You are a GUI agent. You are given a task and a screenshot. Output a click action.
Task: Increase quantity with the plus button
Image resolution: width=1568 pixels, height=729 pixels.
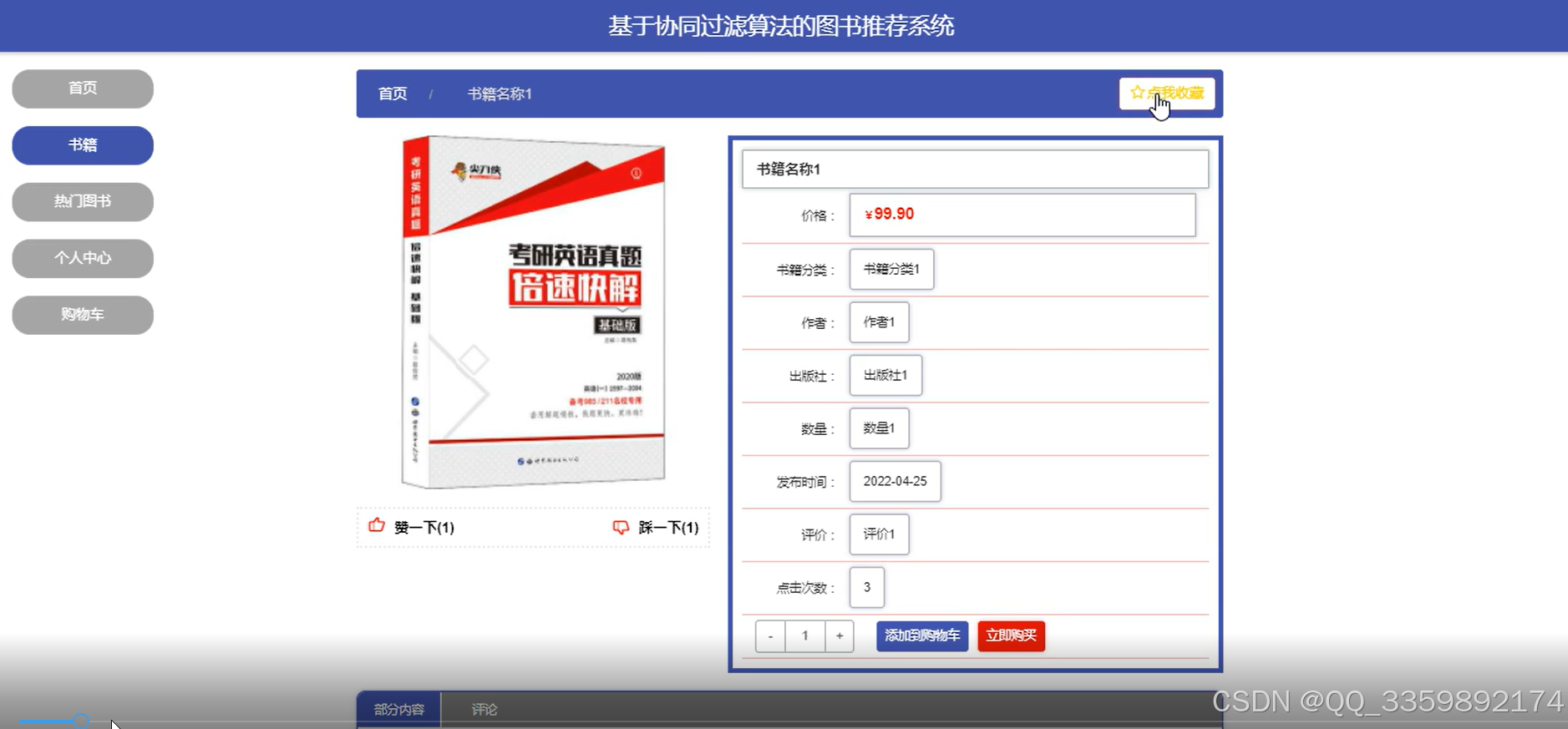click(x=840, y=636)
